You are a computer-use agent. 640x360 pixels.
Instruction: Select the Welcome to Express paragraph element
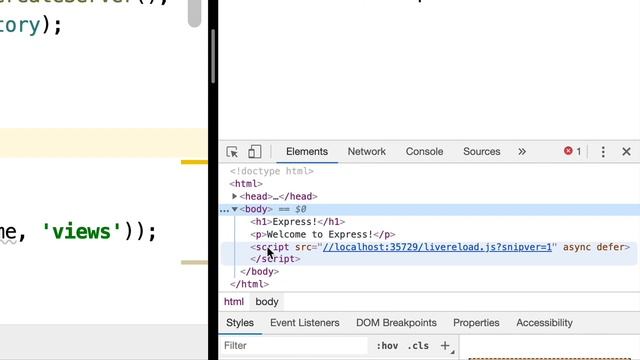(322, 234)
